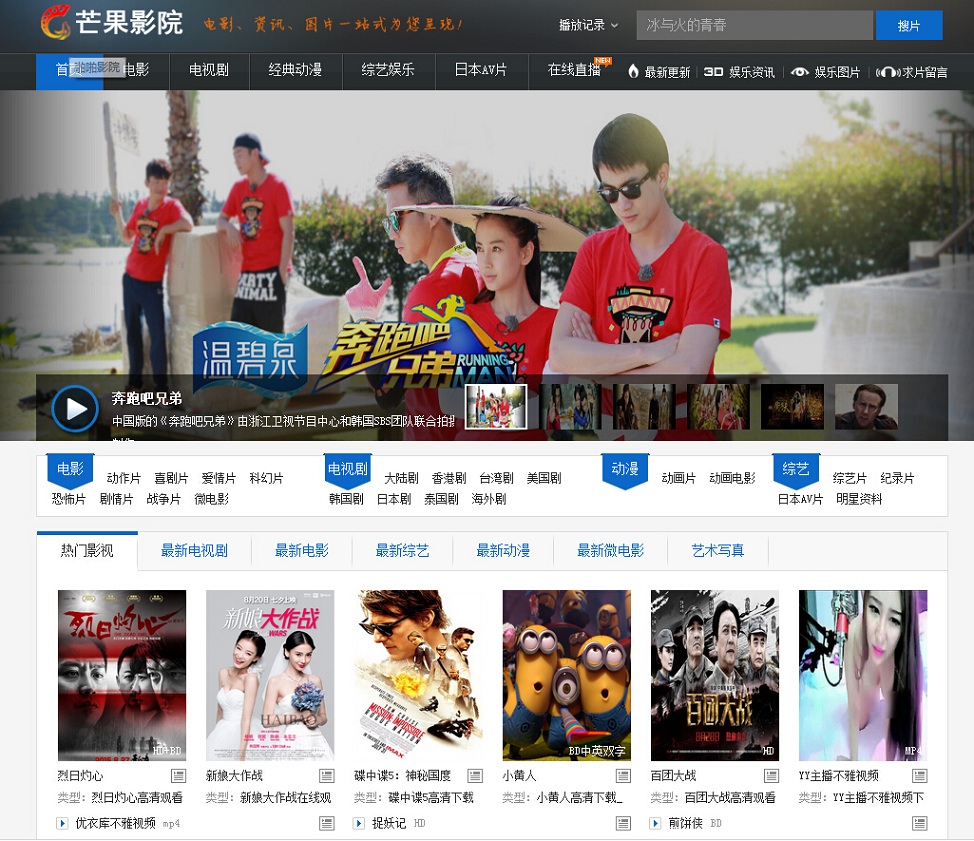Click the list icon beside 百团大战 title
Viewport: 974px width, 841px height.
771,776
